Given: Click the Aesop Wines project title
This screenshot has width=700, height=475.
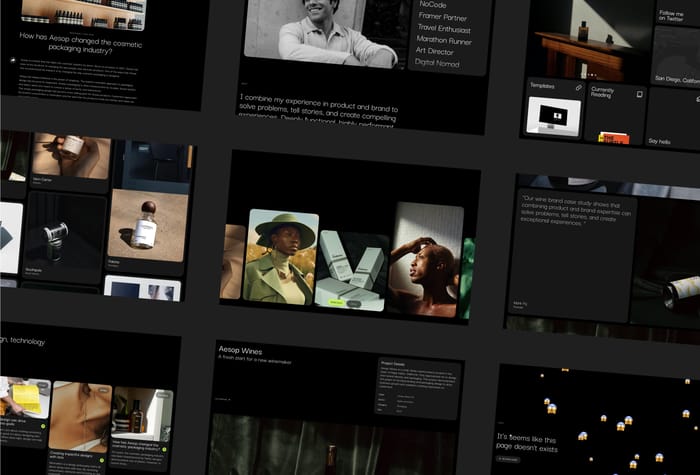Looking at the screenshot, I should pos(240,350).
